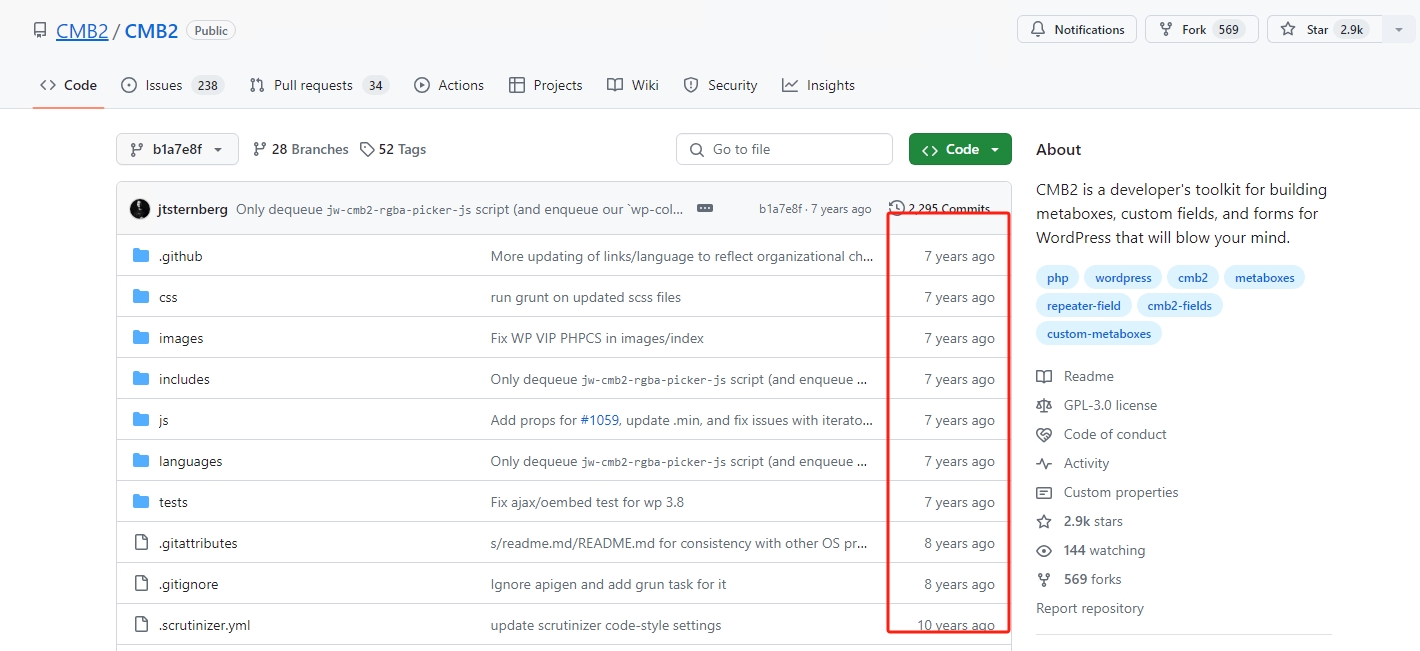Open the js folder
The width and height of the screenshot is (1420, 651).
[164, 420]
